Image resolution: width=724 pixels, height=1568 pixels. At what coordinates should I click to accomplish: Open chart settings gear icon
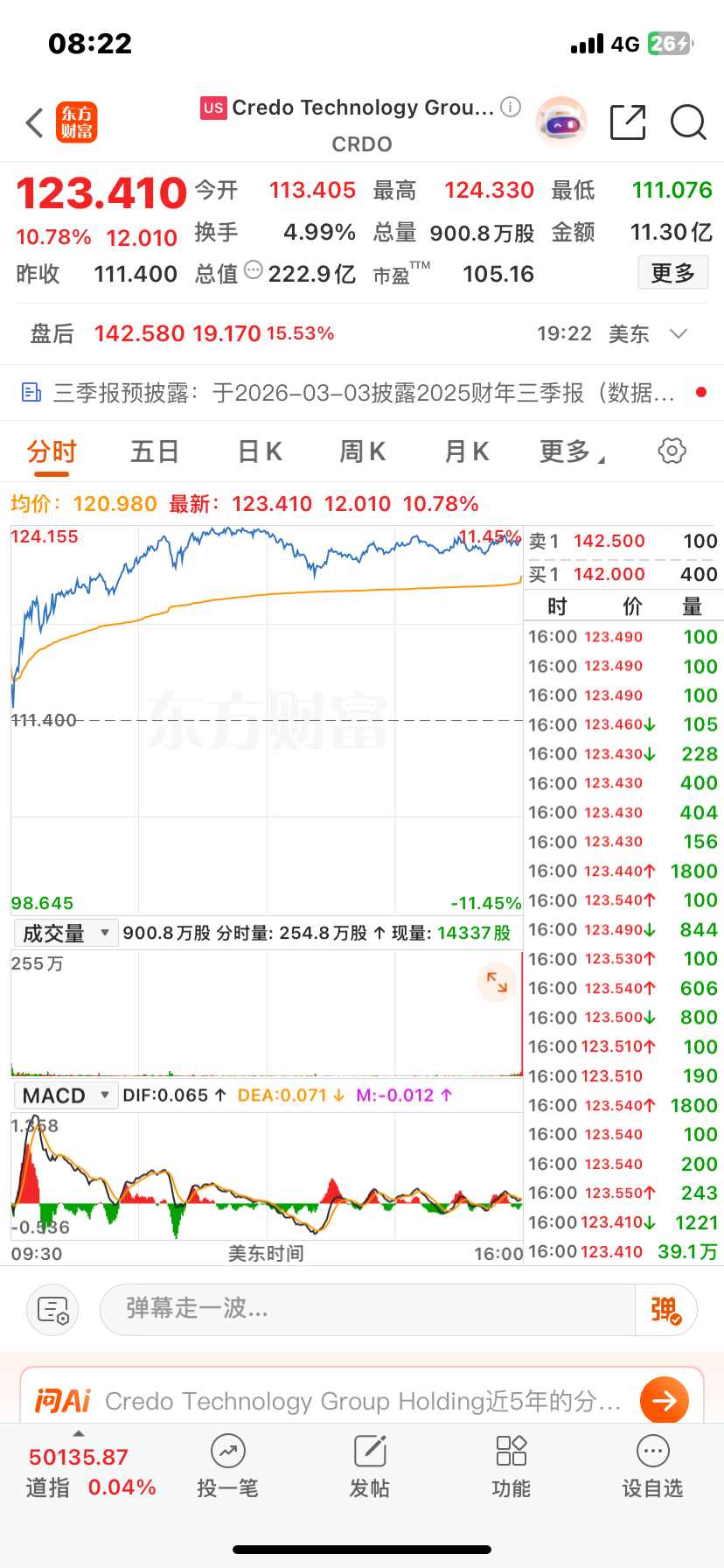672,451
